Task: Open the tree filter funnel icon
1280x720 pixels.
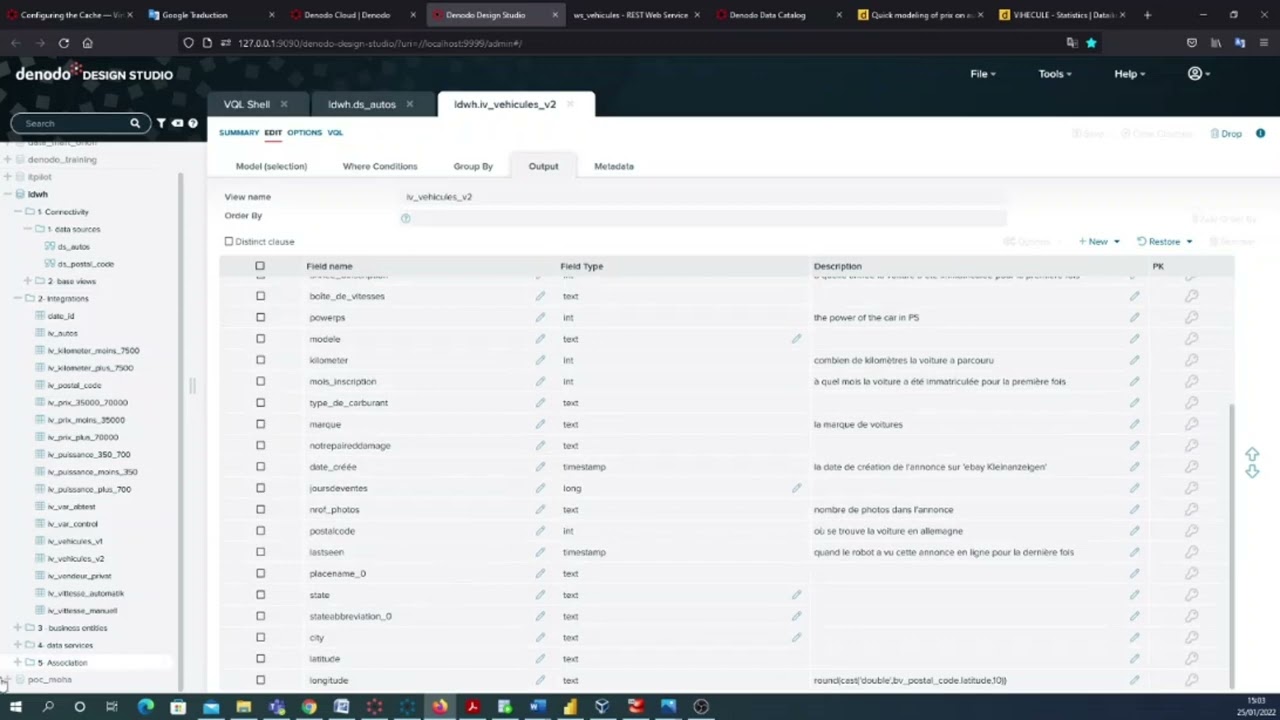Action: tap(161, 123)
